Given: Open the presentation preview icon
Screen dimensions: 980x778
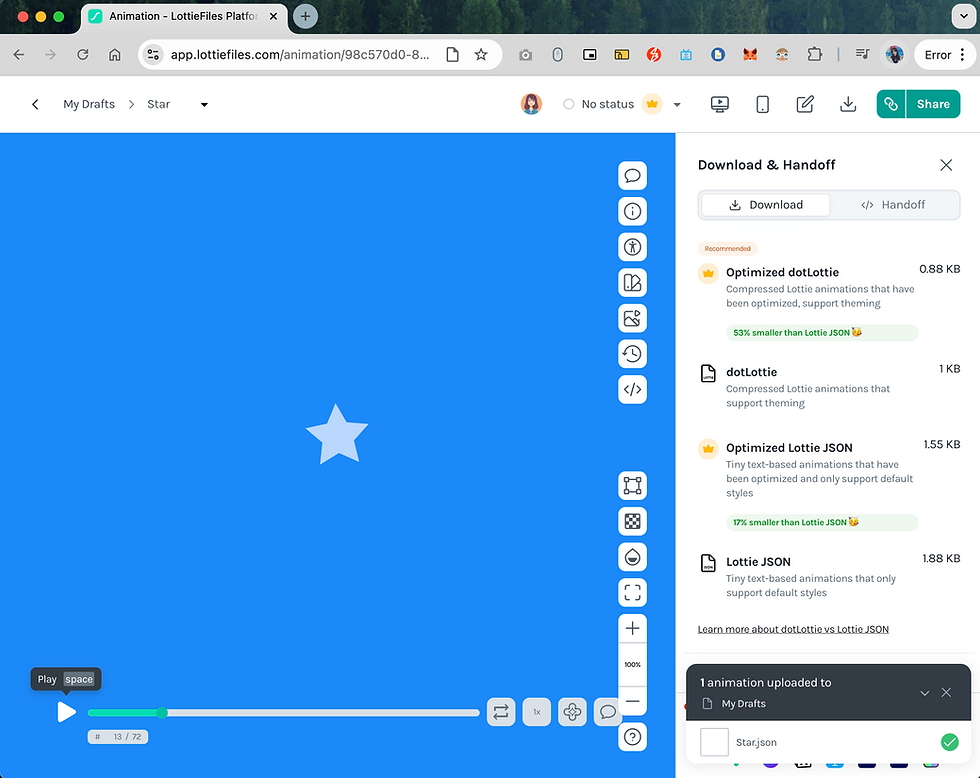Looking at the screenshot, I should coord(719,104).
